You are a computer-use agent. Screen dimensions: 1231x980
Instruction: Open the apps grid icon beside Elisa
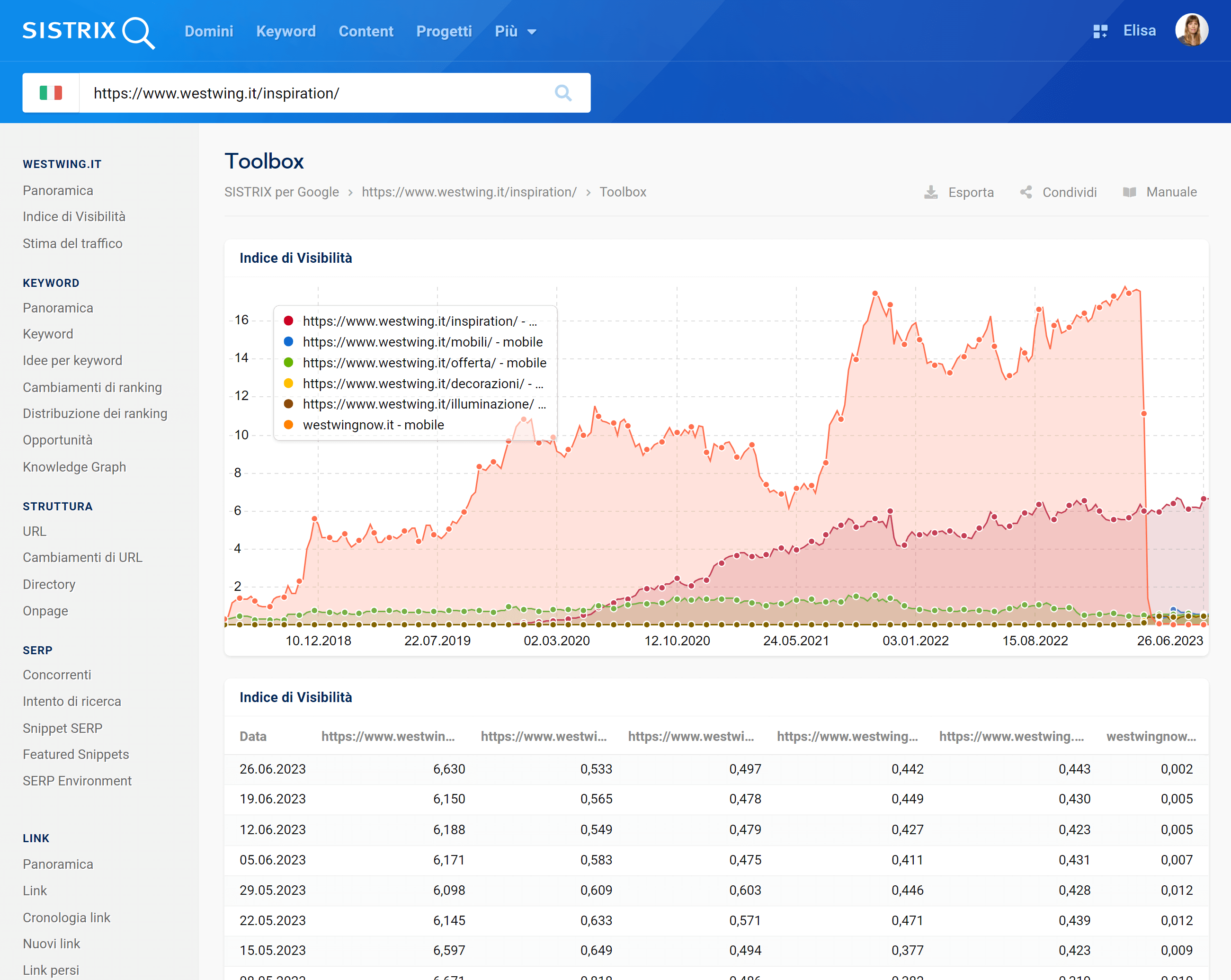tap(1100, 31)
